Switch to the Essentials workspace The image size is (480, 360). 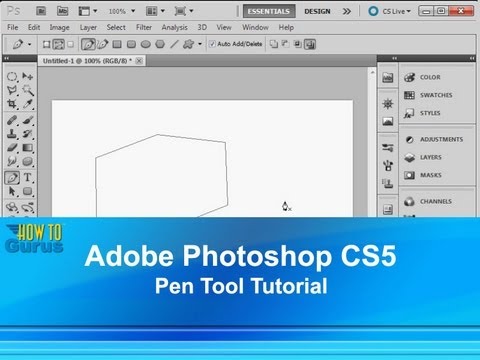269,11
